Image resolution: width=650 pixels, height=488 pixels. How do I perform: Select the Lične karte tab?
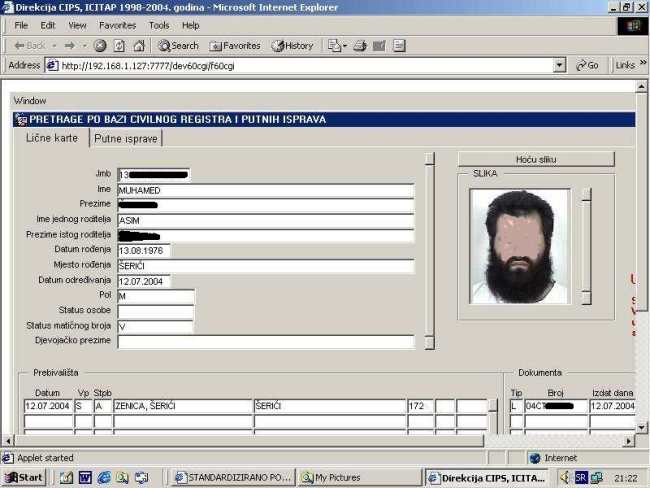click(51, 139)
